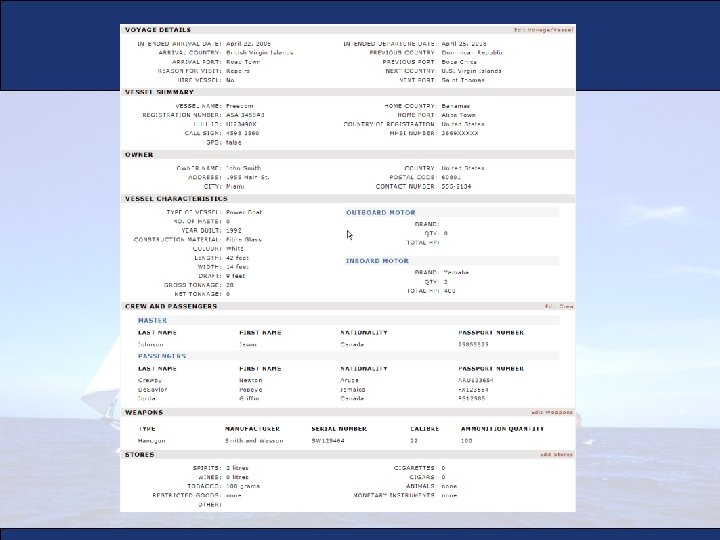Click owner name John Smith

[x=243, y=168]
